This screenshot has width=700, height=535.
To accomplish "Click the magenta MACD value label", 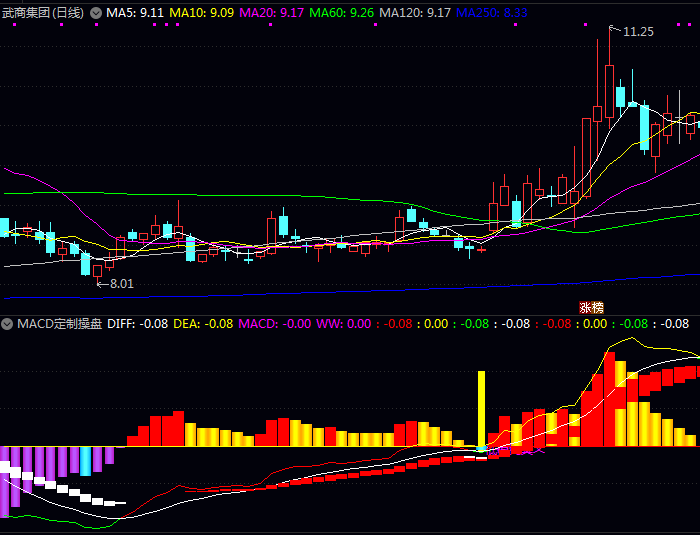I will click(x=274, y=324).
